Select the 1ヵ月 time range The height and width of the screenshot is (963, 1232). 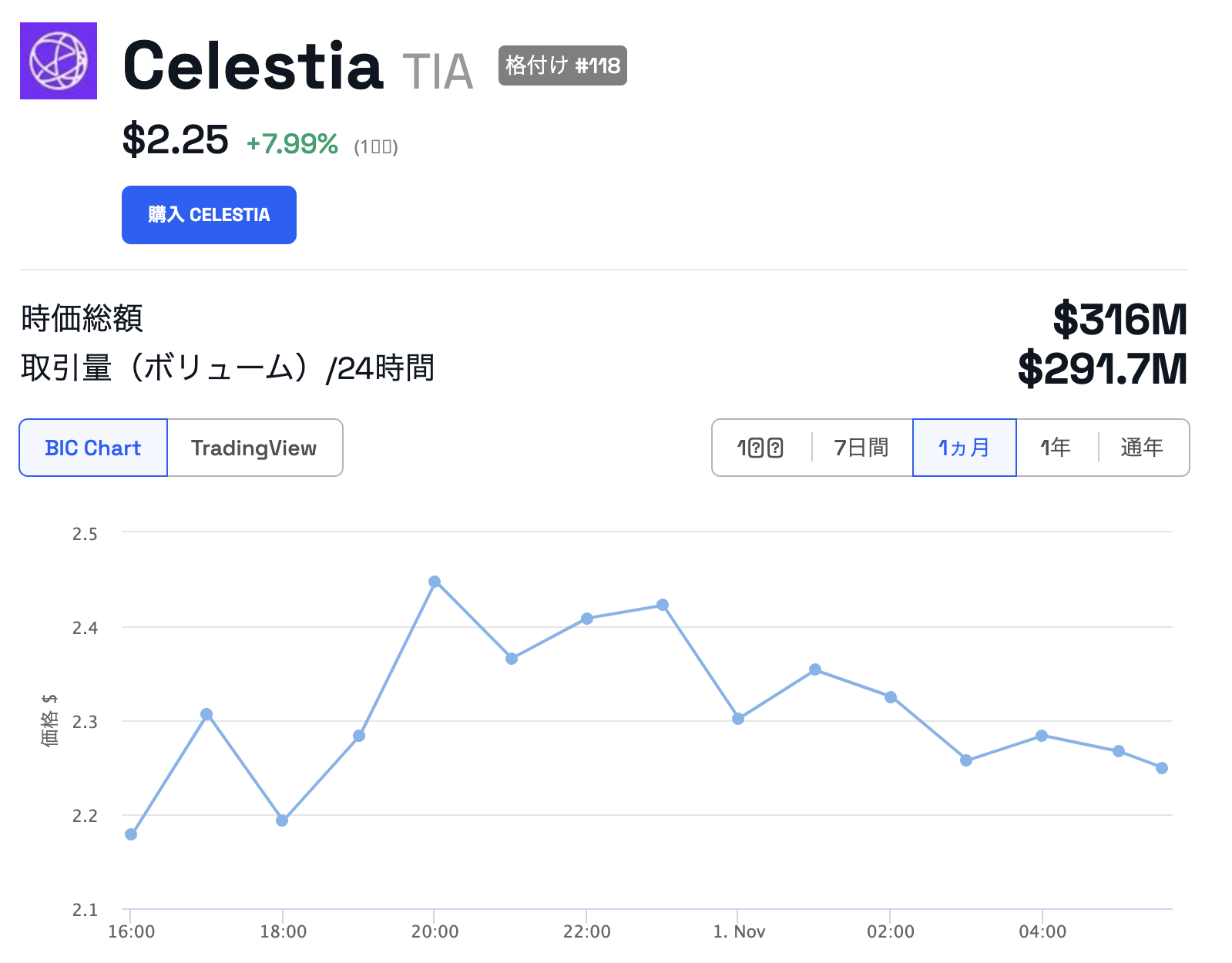[964, 448]
